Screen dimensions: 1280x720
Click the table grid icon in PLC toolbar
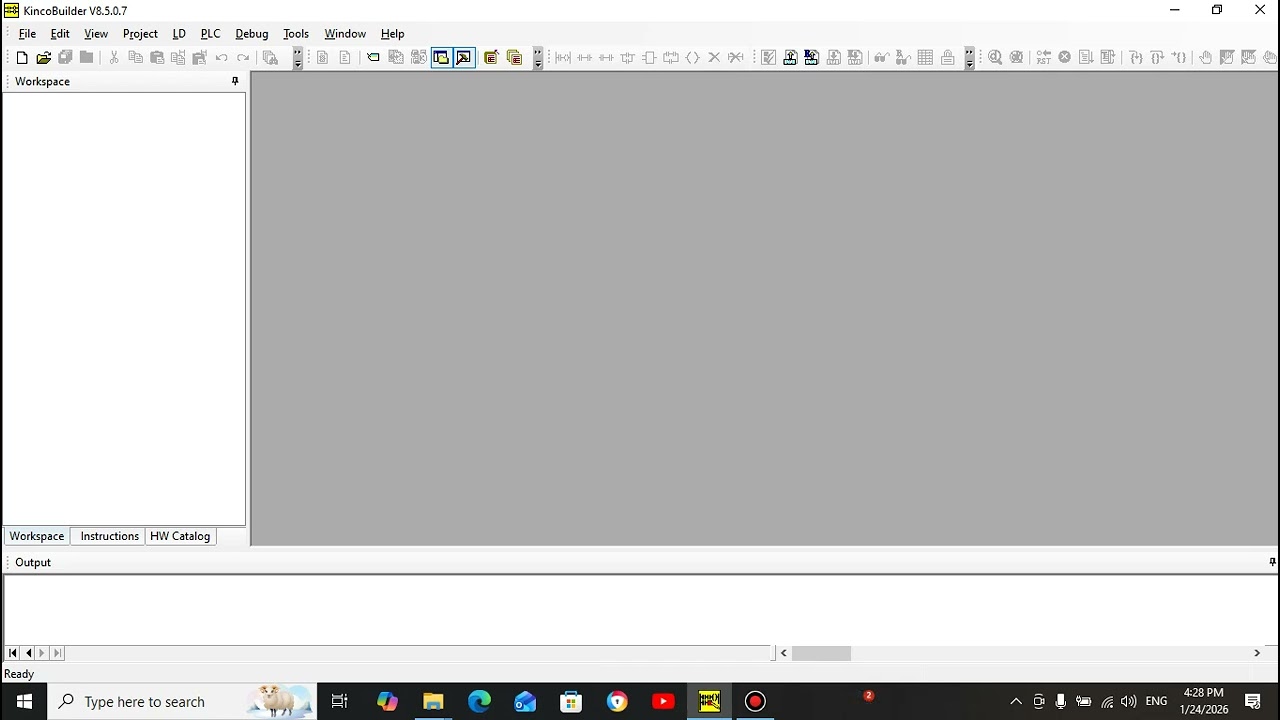click(925, 58)
